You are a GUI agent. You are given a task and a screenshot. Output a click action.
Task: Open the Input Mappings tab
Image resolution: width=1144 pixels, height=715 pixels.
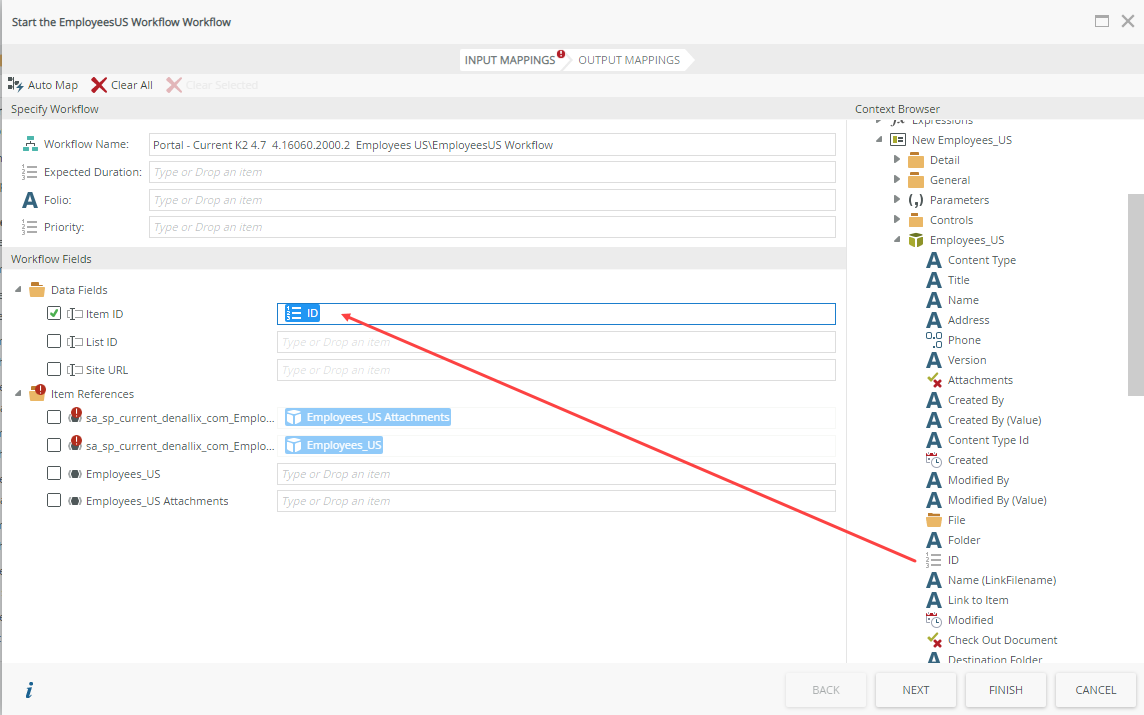tap(509, 60)
